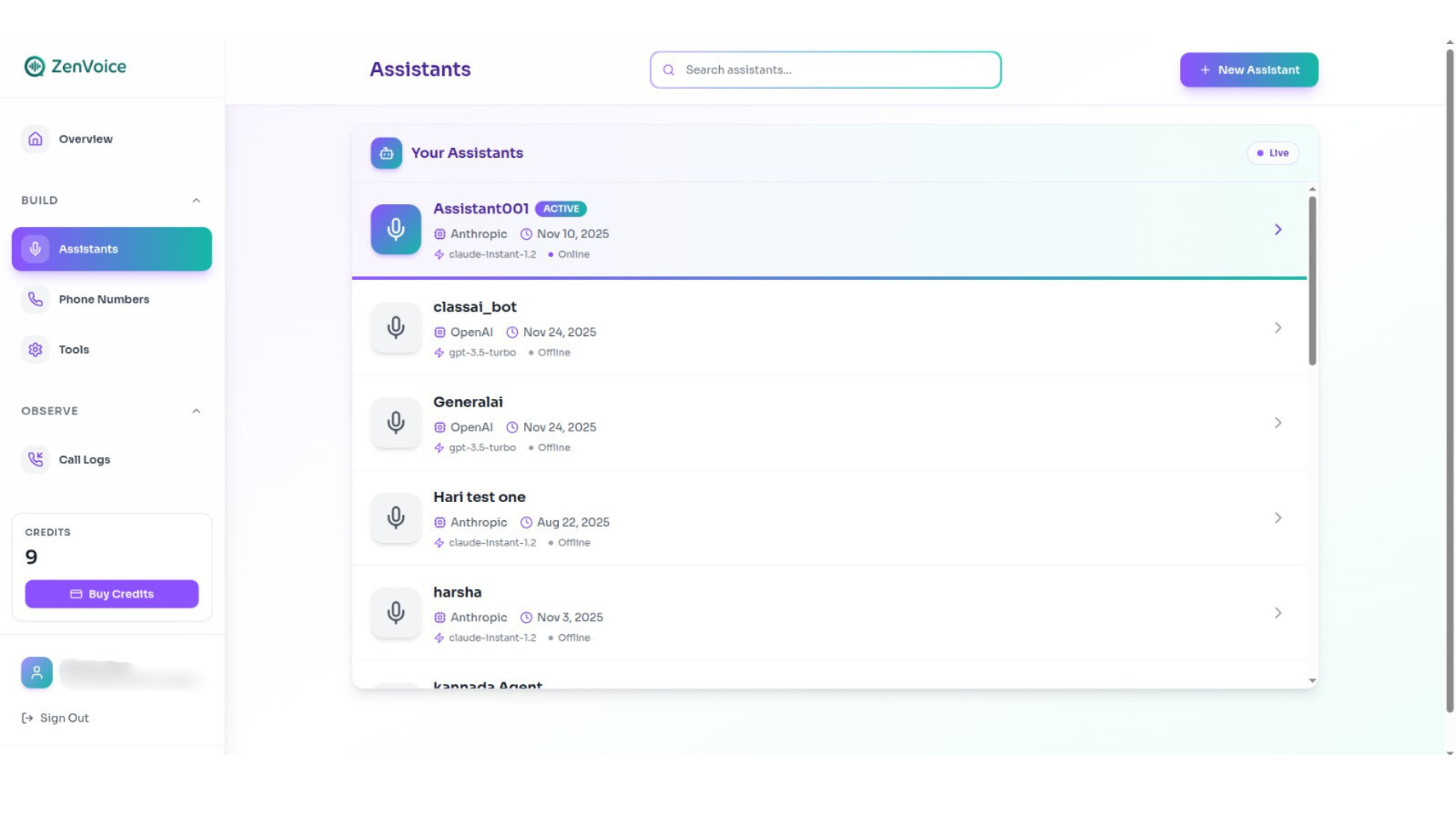Screen dimensions: 1456x819
Task: Select Assistants in the sidebar menu
Action: (x=111, y=249)
